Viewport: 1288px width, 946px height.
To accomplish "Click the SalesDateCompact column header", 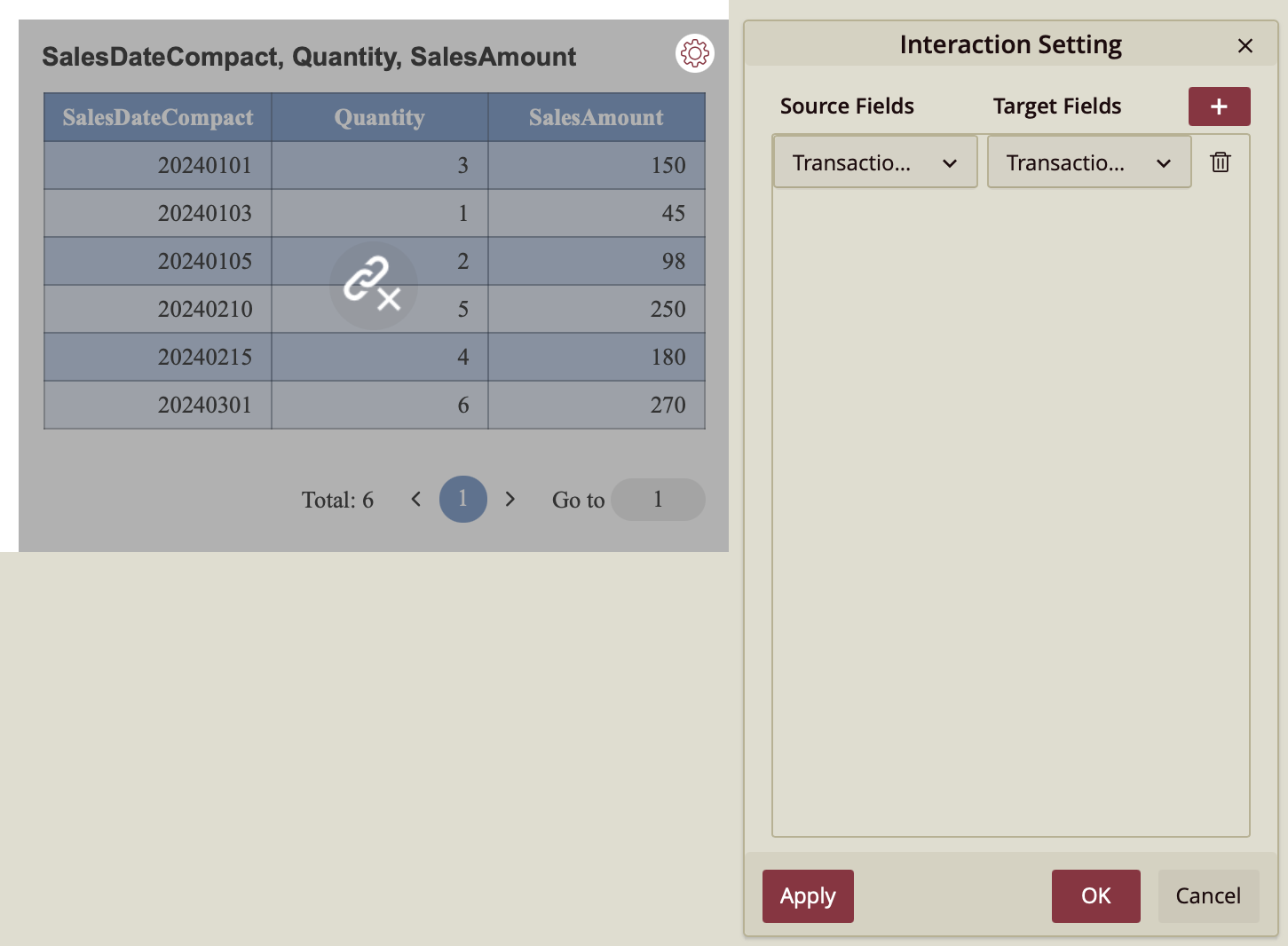I will pyautogui.click(x=158, y=118).
